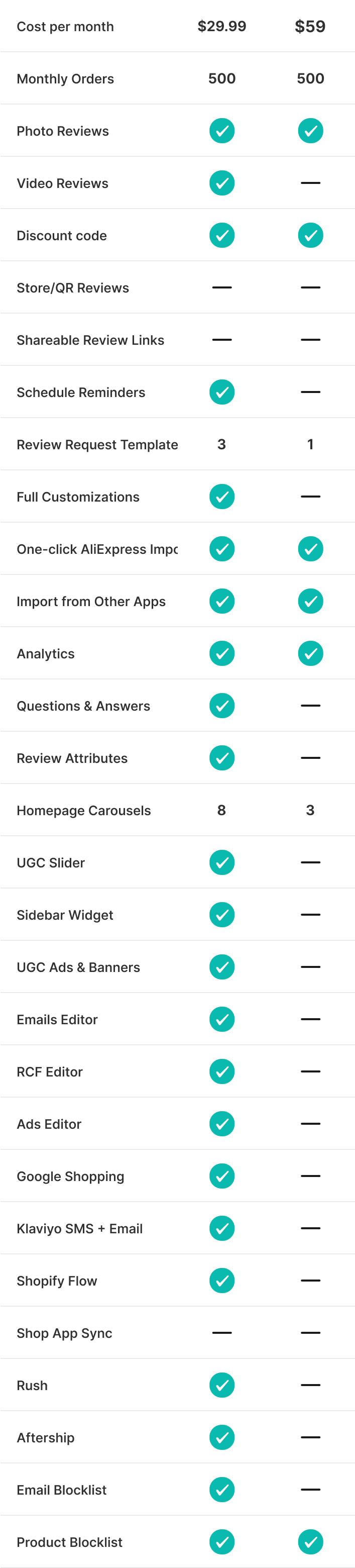Screen dimensions: 355x1568
Task: Click the One-click AliExpress Import label
Action: (97, 549)
